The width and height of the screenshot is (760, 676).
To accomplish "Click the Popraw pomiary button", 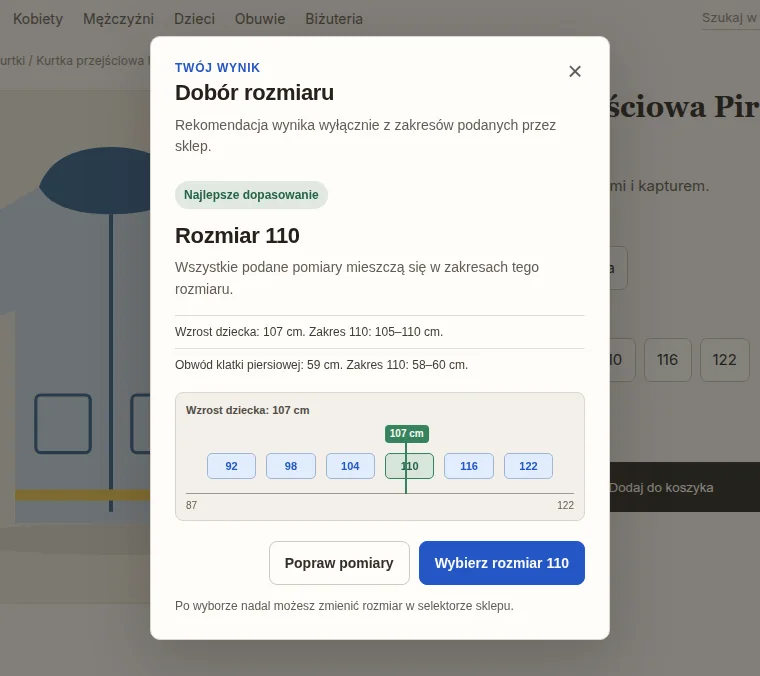I will pyautogui.click(x=339, y=563).
